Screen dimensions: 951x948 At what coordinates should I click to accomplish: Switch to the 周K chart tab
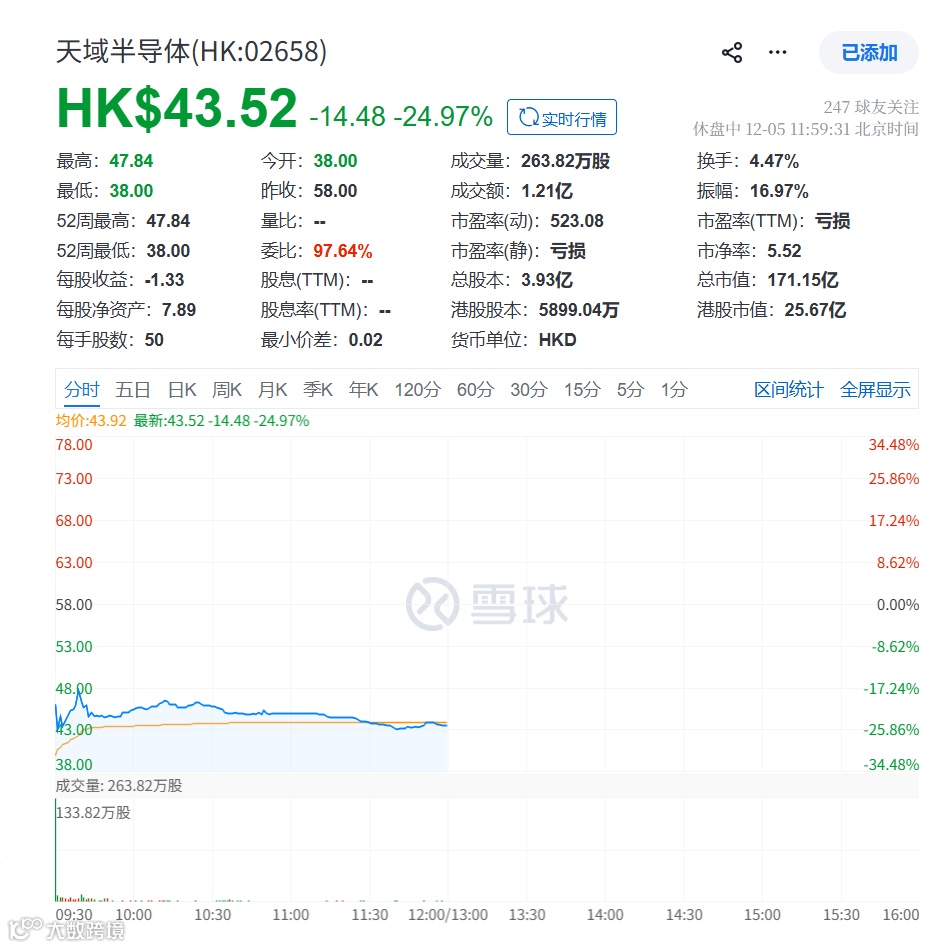tap(227, 389)
